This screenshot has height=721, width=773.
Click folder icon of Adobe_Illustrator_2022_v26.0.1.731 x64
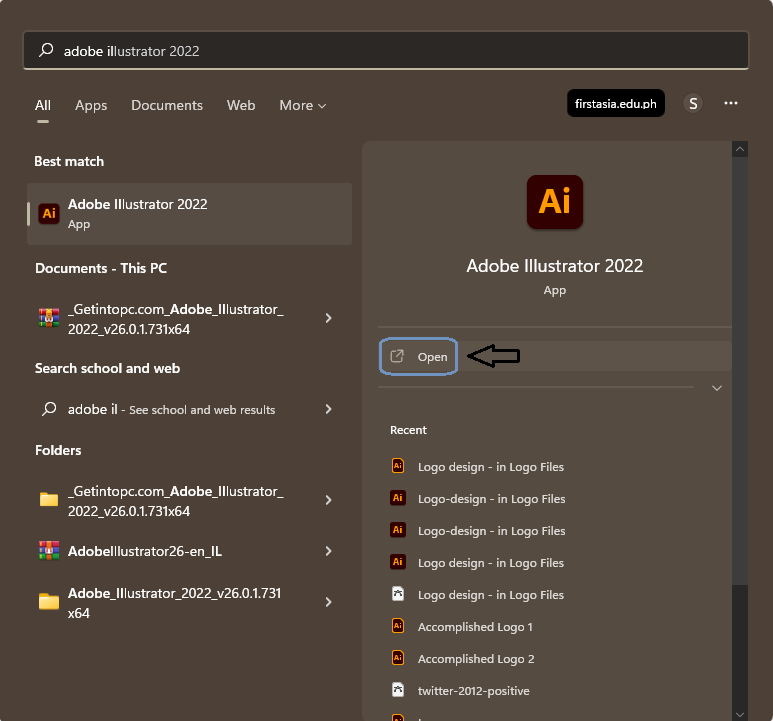(x=49, y=602)
